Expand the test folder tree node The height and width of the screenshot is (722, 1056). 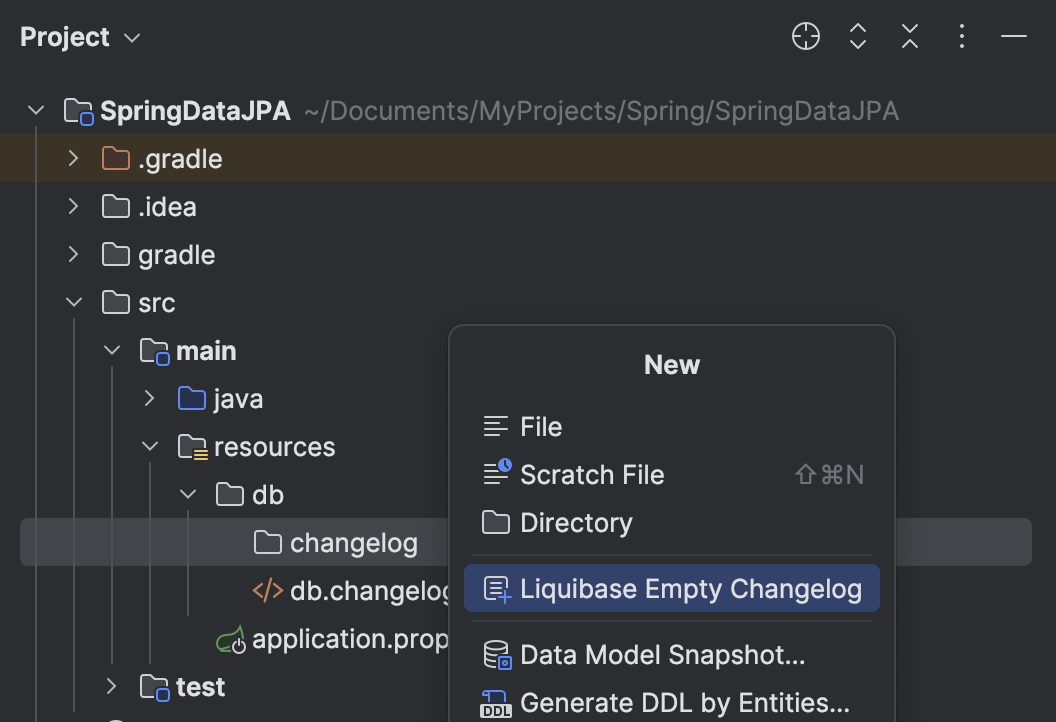[110, 687]
